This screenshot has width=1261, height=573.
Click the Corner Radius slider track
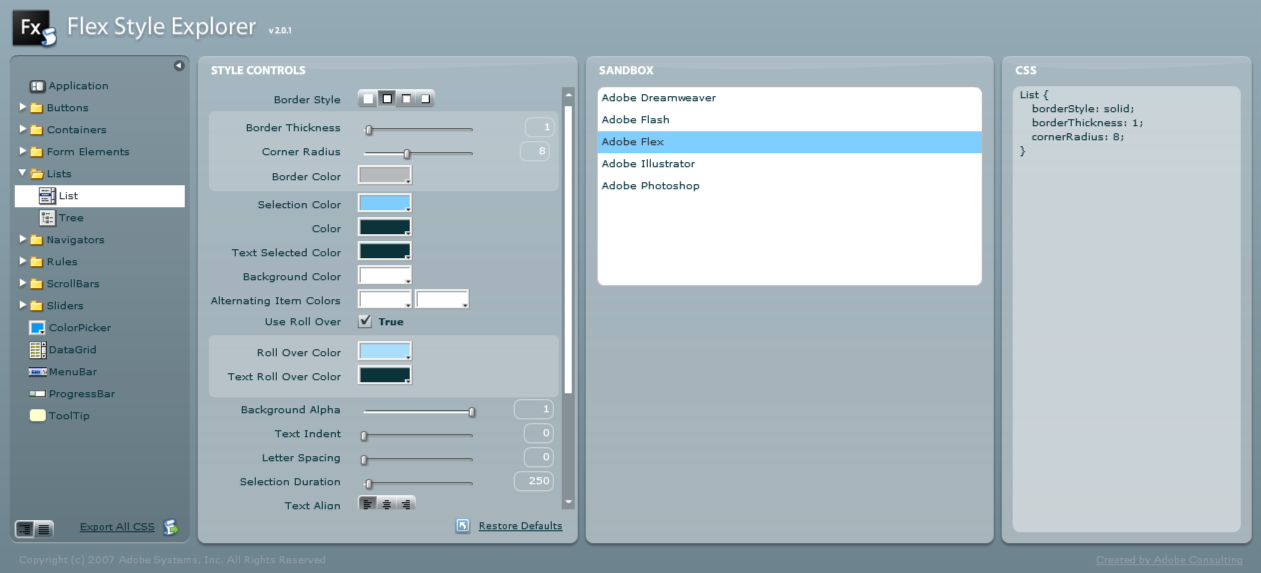[x=418, y=153]
